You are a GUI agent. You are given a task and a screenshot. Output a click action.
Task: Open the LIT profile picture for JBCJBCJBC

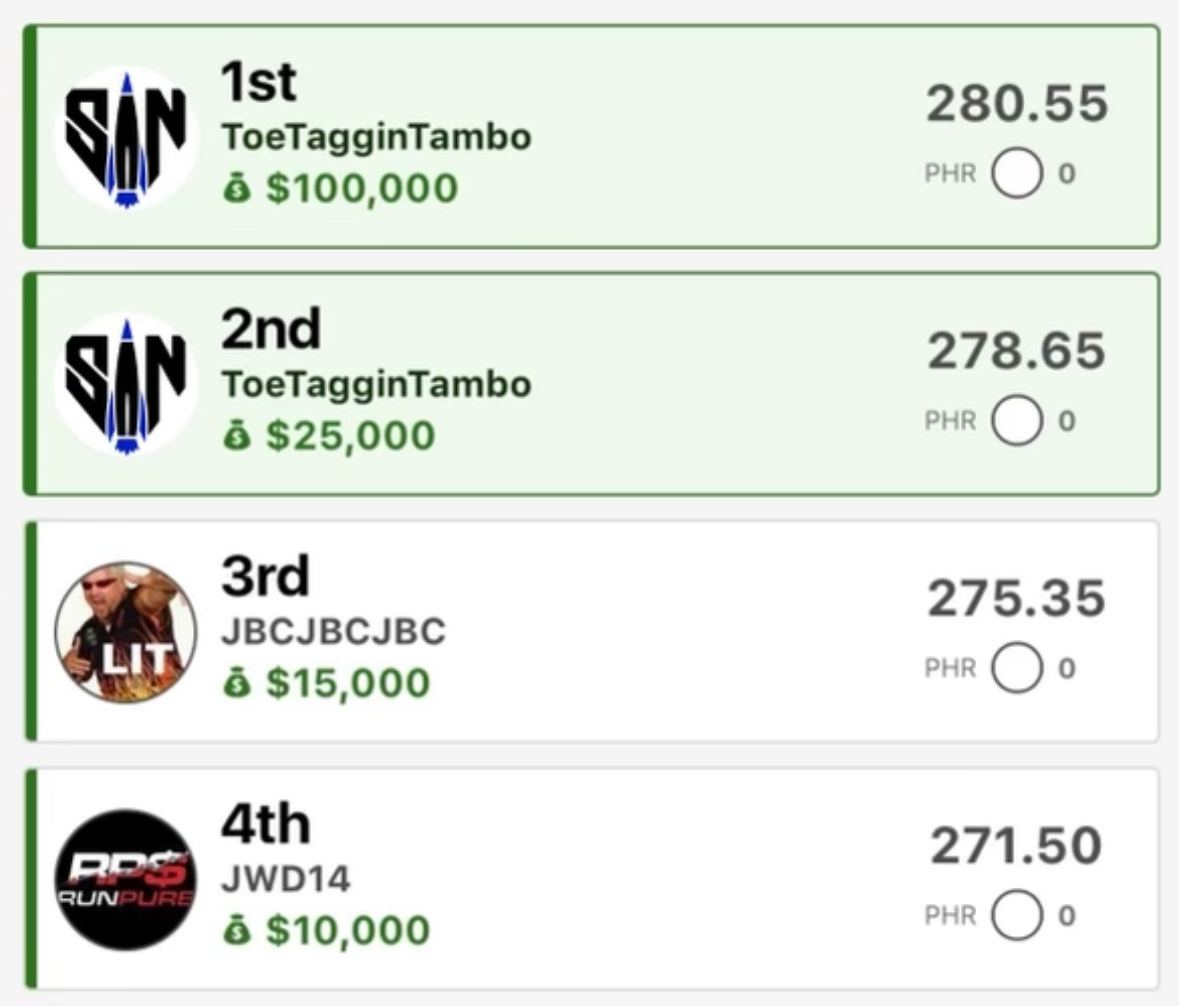pyautogui.click(x=125, y=632)
